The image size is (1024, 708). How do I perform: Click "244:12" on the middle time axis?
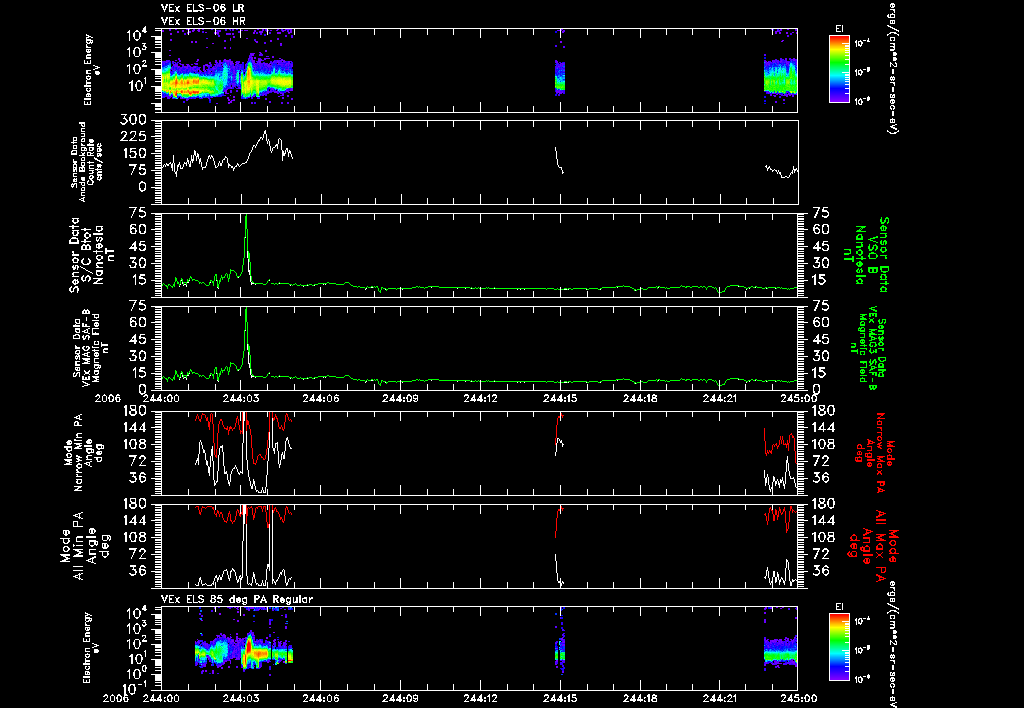pyautogui.click(x=480, y=398)
